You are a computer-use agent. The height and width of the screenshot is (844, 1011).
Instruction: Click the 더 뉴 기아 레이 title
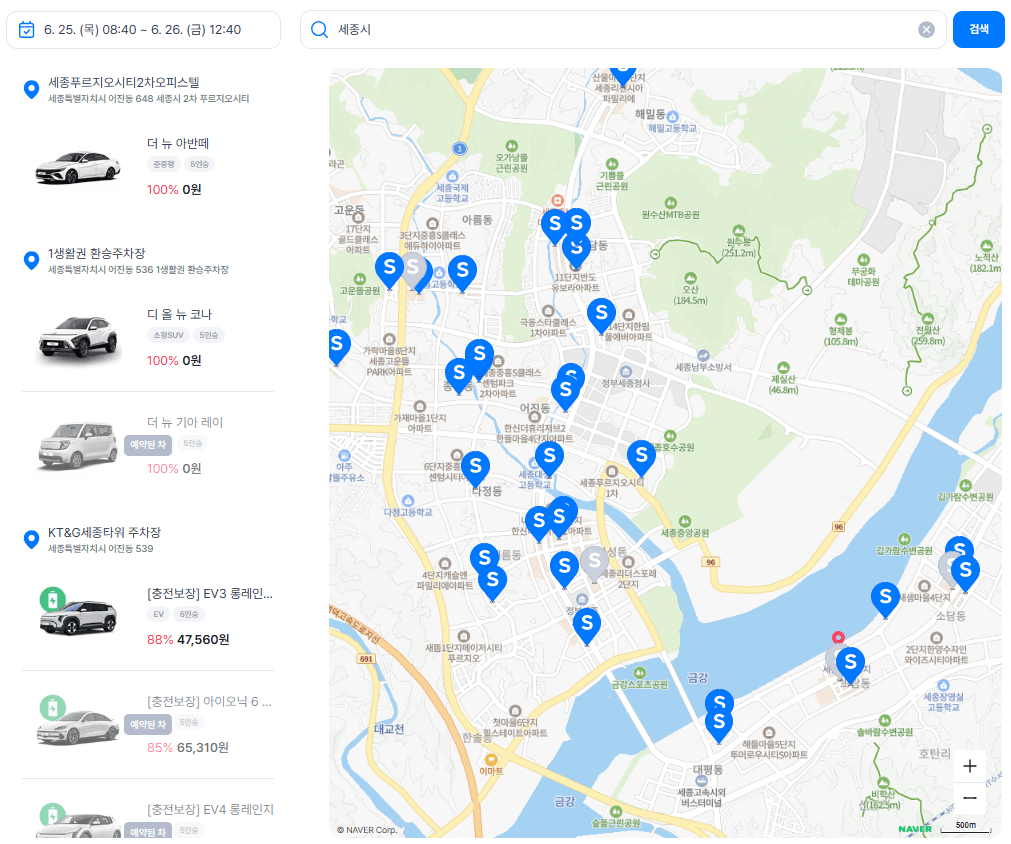[x=185, y=422]
